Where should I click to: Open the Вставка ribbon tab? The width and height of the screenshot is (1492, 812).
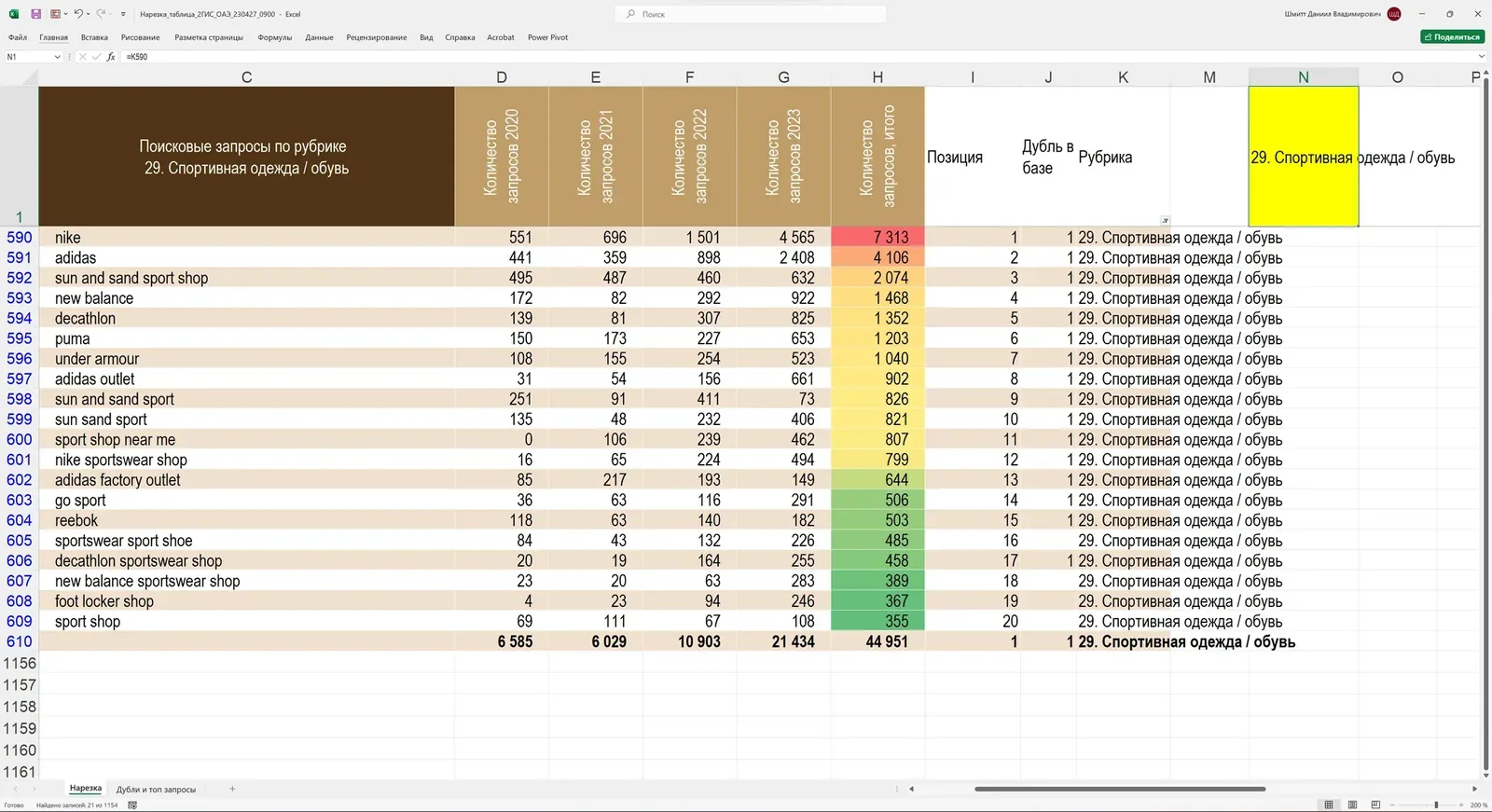coord(94,37)
